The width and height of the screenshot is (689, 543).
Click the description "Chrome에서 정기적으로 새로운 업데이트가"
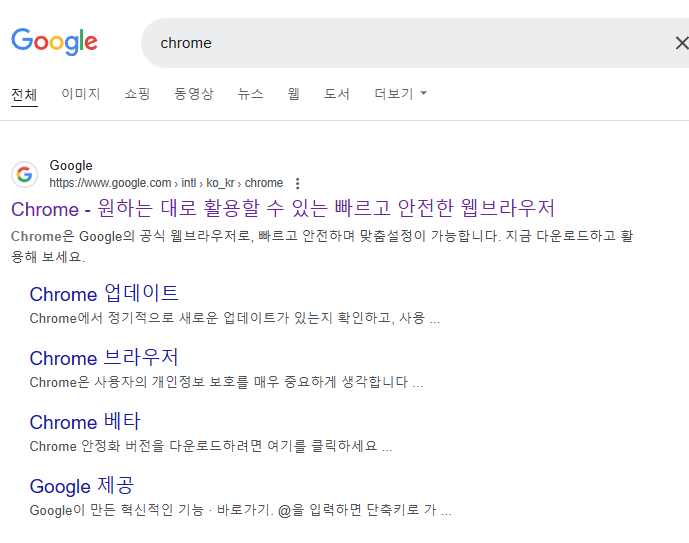(159, 318)
